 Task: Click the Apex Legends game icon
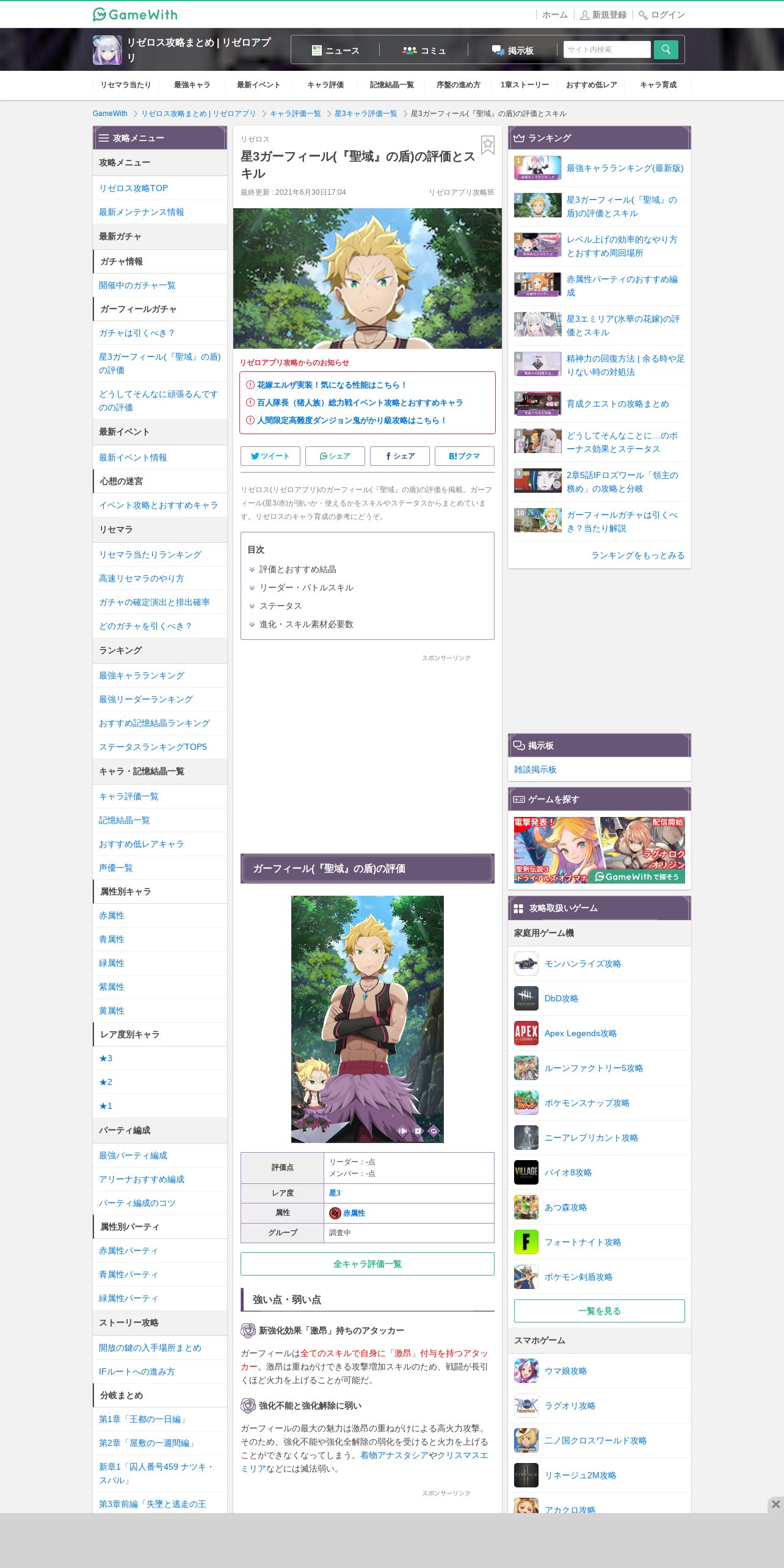pos(526,1033)
